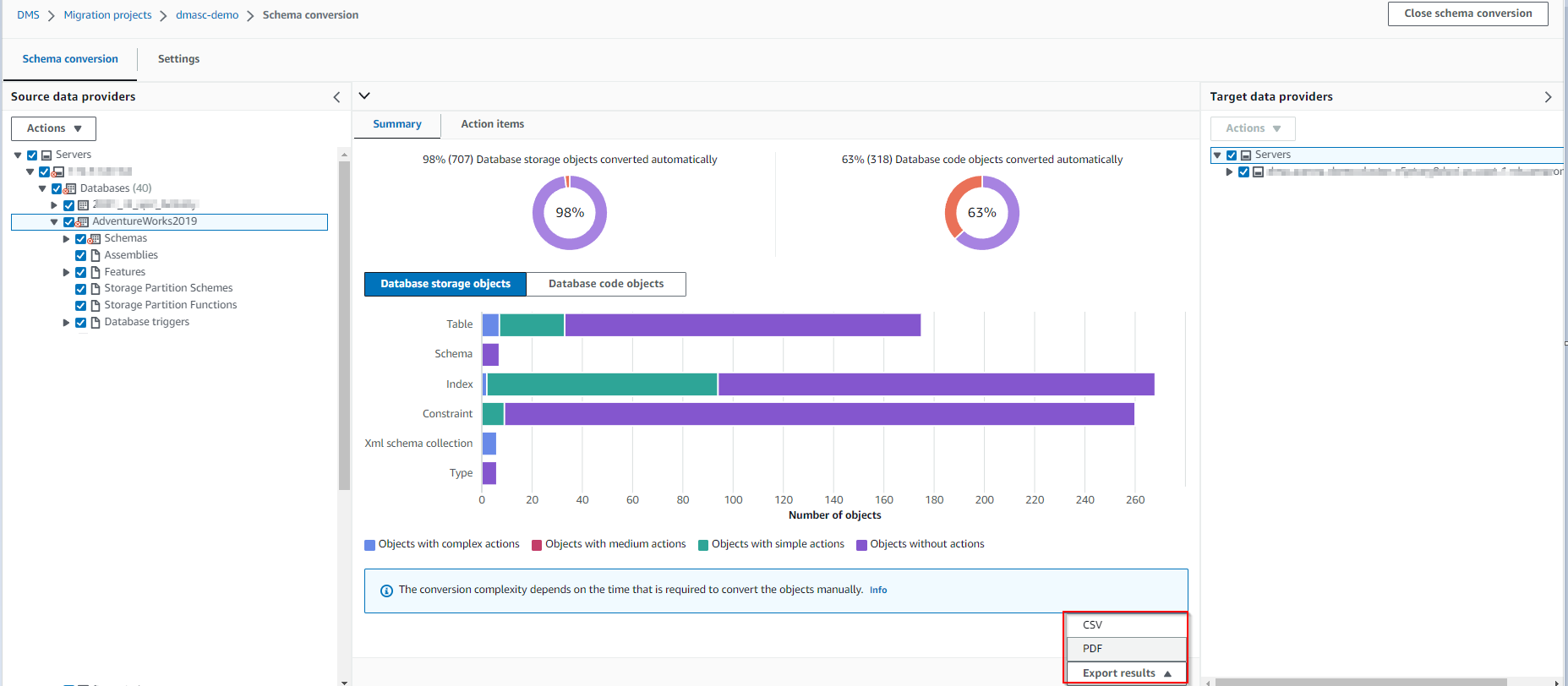The height and width of the screenshot is (686, 1568).
Task: Click the info circle icon in conversion complexity notice
Action: pos(386,591)
